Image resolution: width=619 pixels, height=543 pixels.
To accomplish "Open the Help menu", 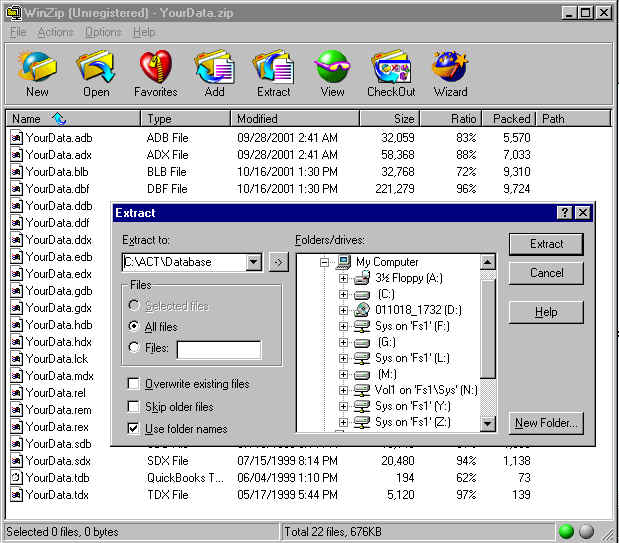I will click(x=144, y=32).
